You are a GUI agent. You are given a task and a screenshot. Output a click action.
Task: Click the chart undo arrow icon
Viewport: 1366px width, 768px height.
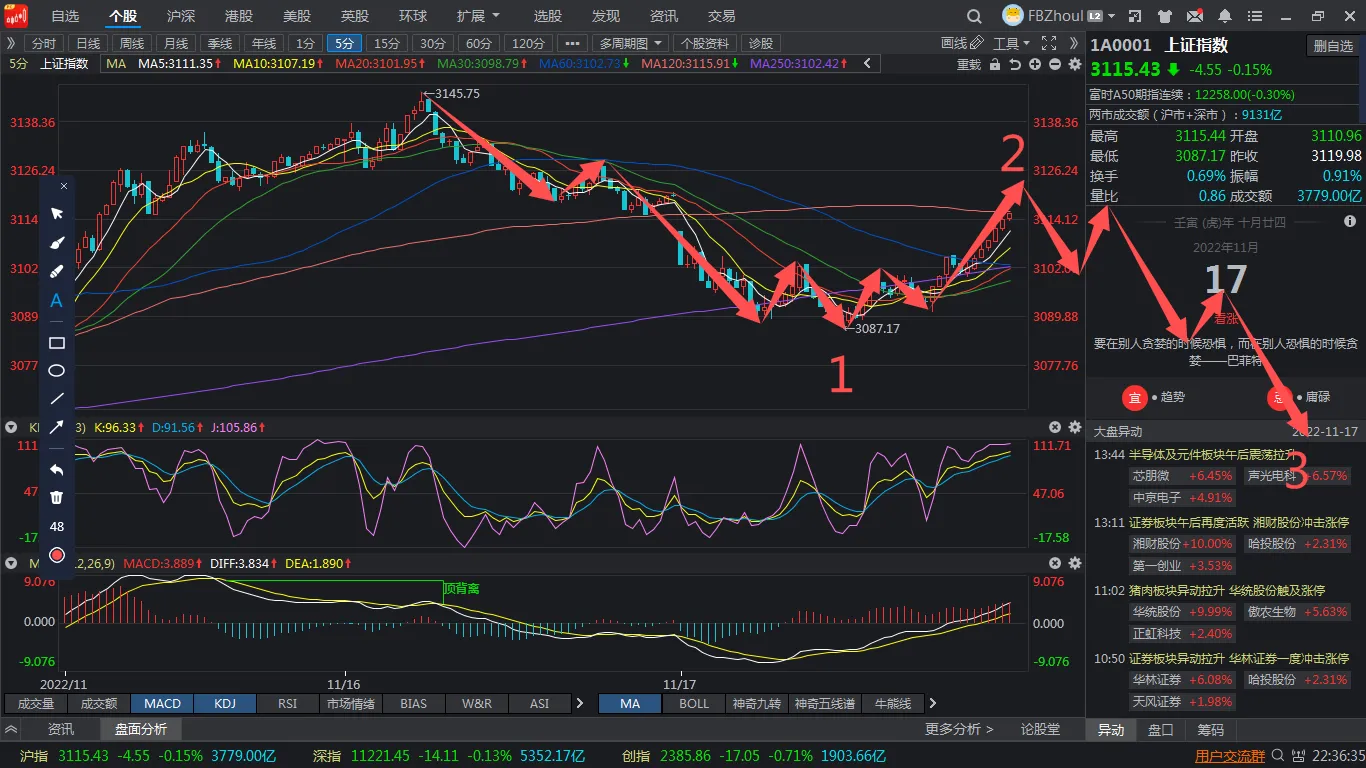[x=1015, y=63]
